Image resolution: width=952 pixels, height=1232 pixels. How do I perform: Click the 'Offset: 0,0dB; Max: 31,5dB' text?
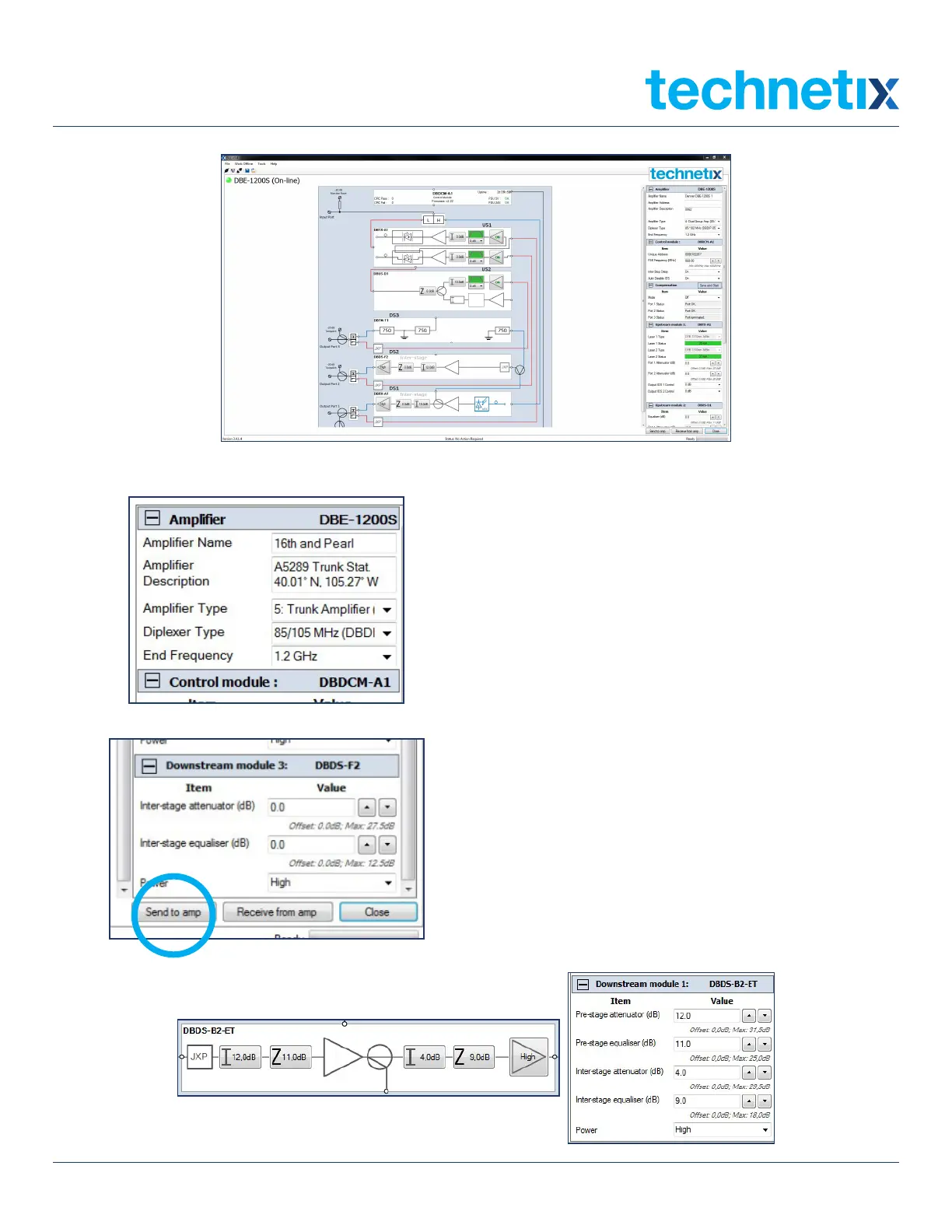(x=730, y=1030)
